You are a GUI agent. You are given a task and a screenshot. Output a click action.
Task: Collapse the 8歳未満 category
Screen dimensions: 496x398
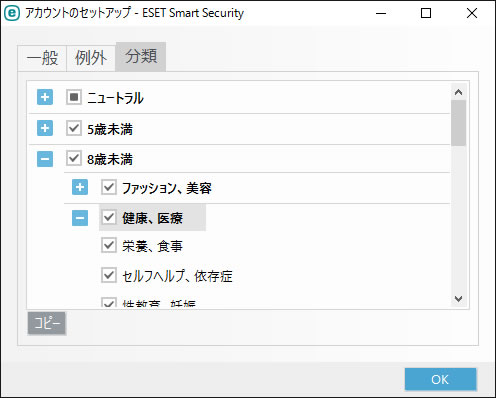[x=45, y=159]
